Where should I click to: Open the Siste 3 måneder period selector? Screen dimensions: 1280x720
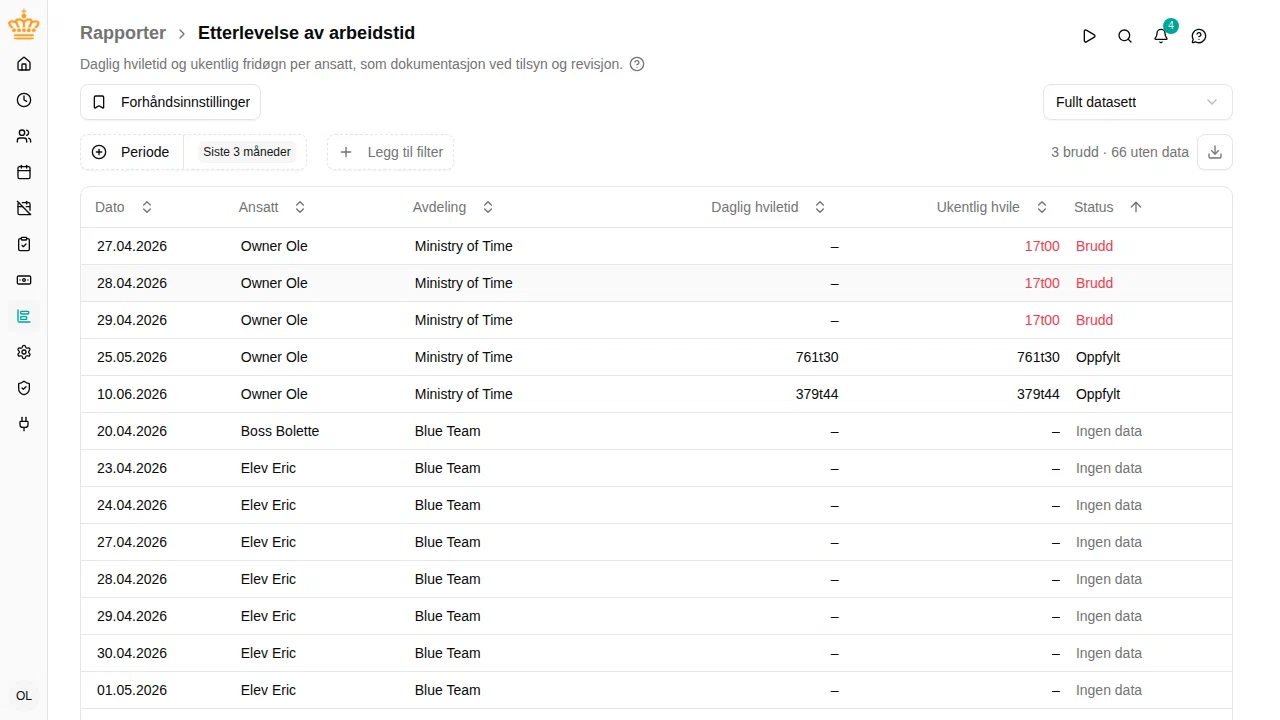point(246,152)
